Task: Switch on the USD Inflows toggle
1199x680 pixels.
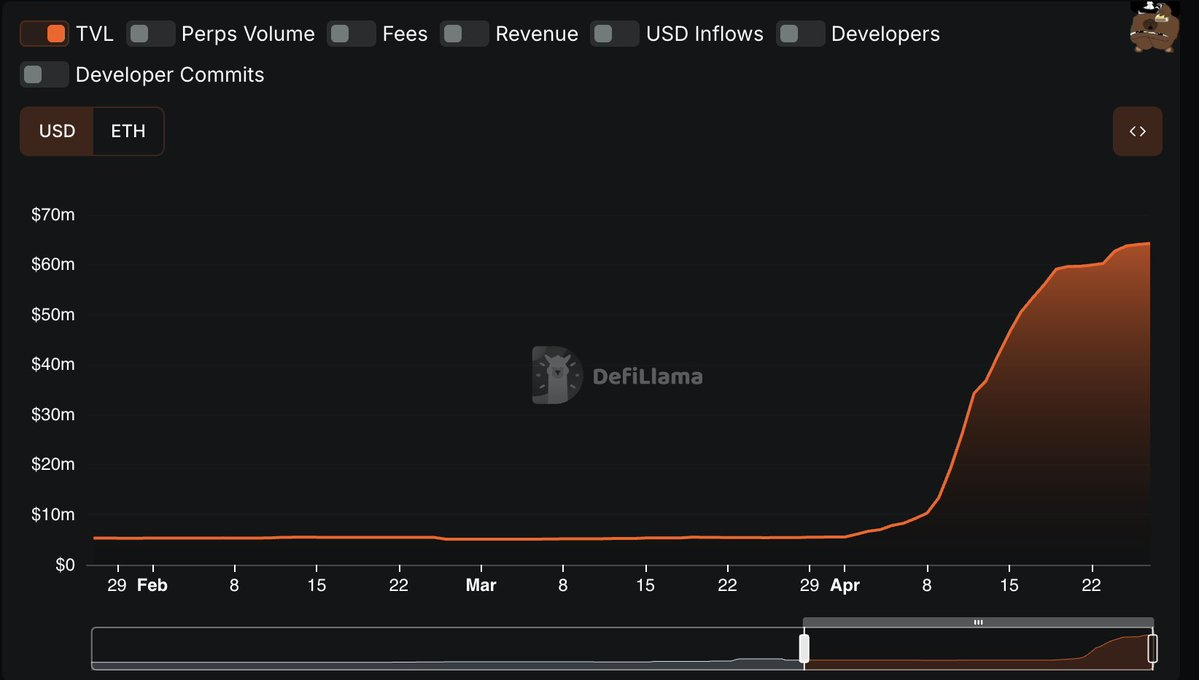Action: pos(615,34)
